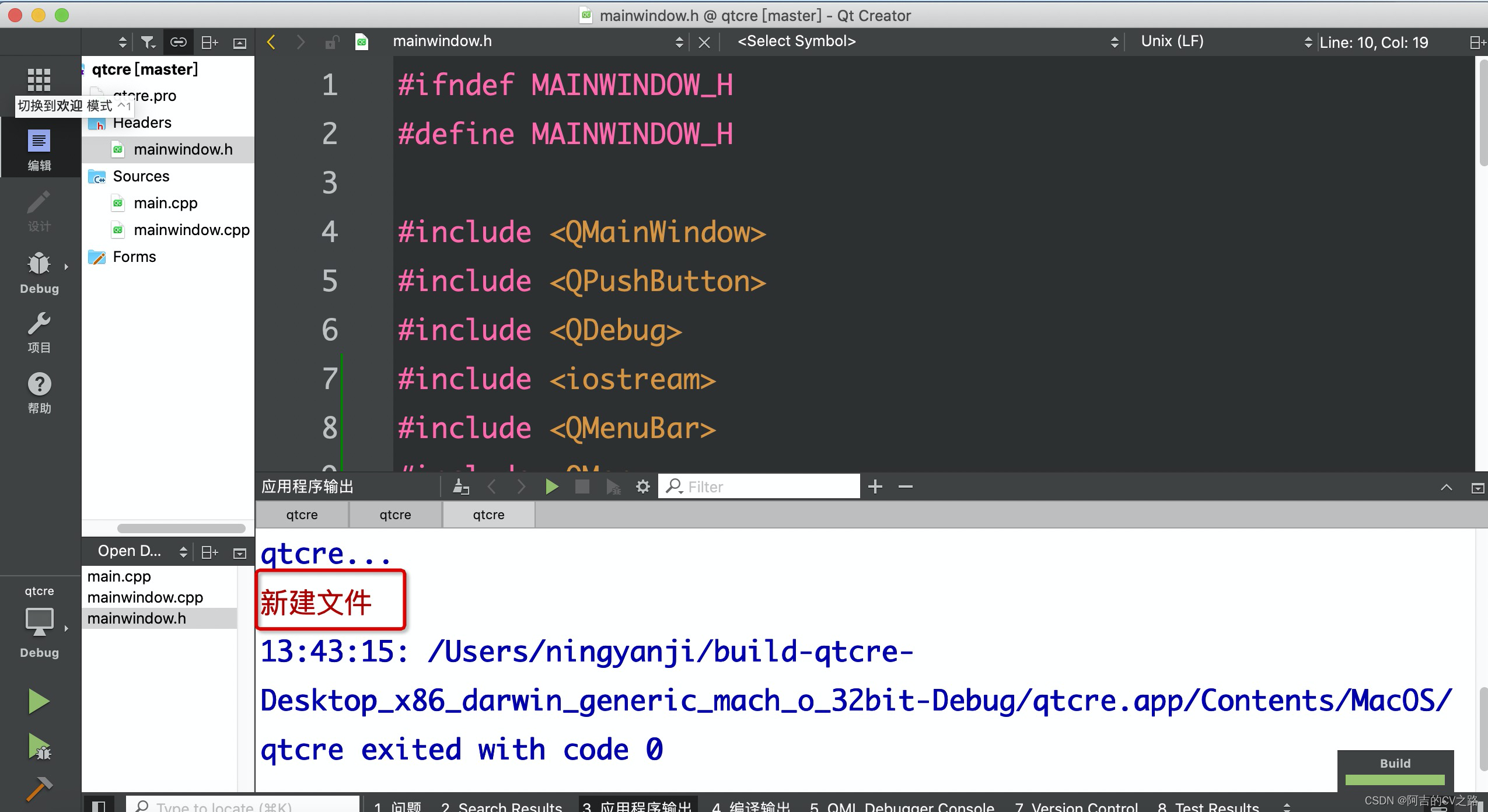Go back in editor navigation history
The height and width of the screenshot is (812, 1488).
pos(271,42)
